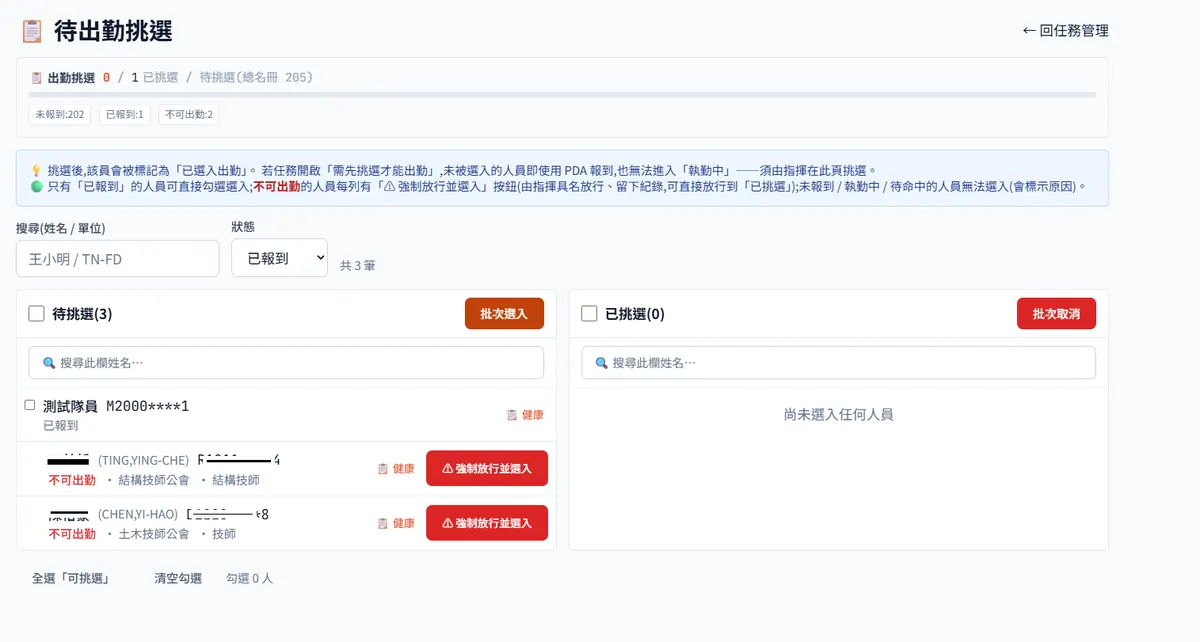Go back via ← 回任務管理 link

pyautogui.click(x=1065, y=31)
